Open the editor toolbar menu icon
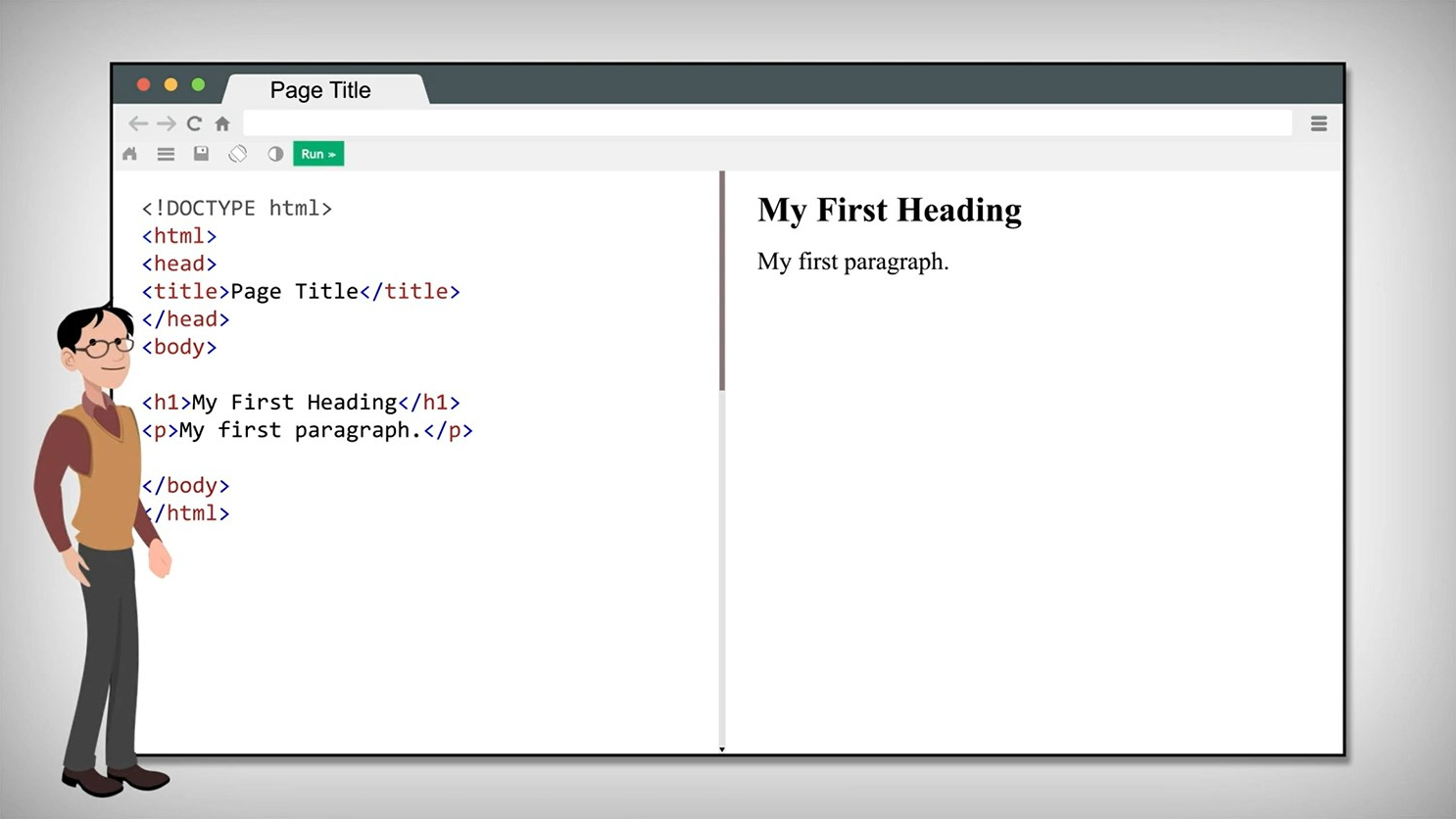 pyautogui.click(x=166, y=154)
